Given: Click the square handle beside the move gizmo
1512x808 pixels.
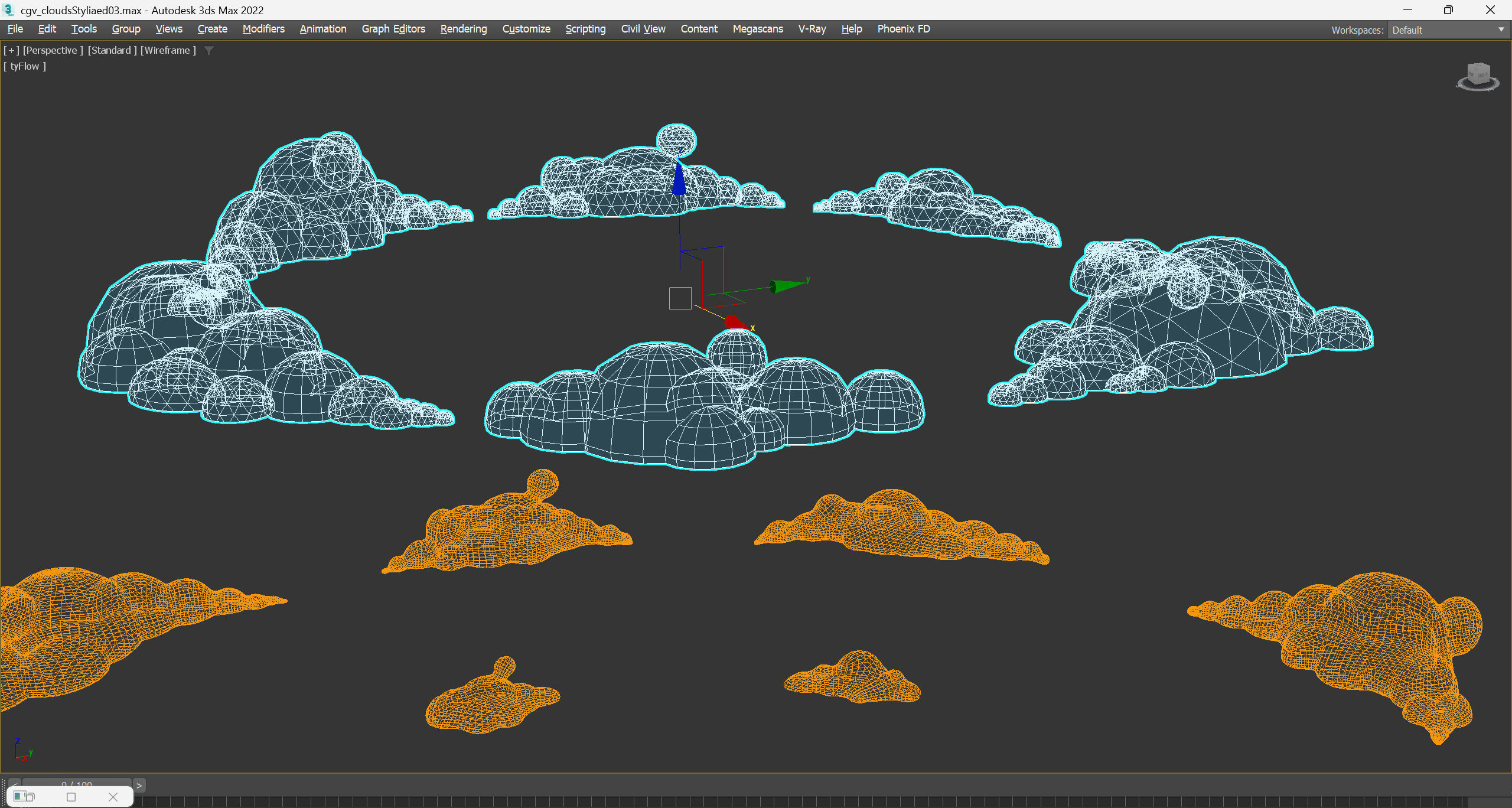Looking at the screenshot, I should pyautogui.click(x=680, y=298).
